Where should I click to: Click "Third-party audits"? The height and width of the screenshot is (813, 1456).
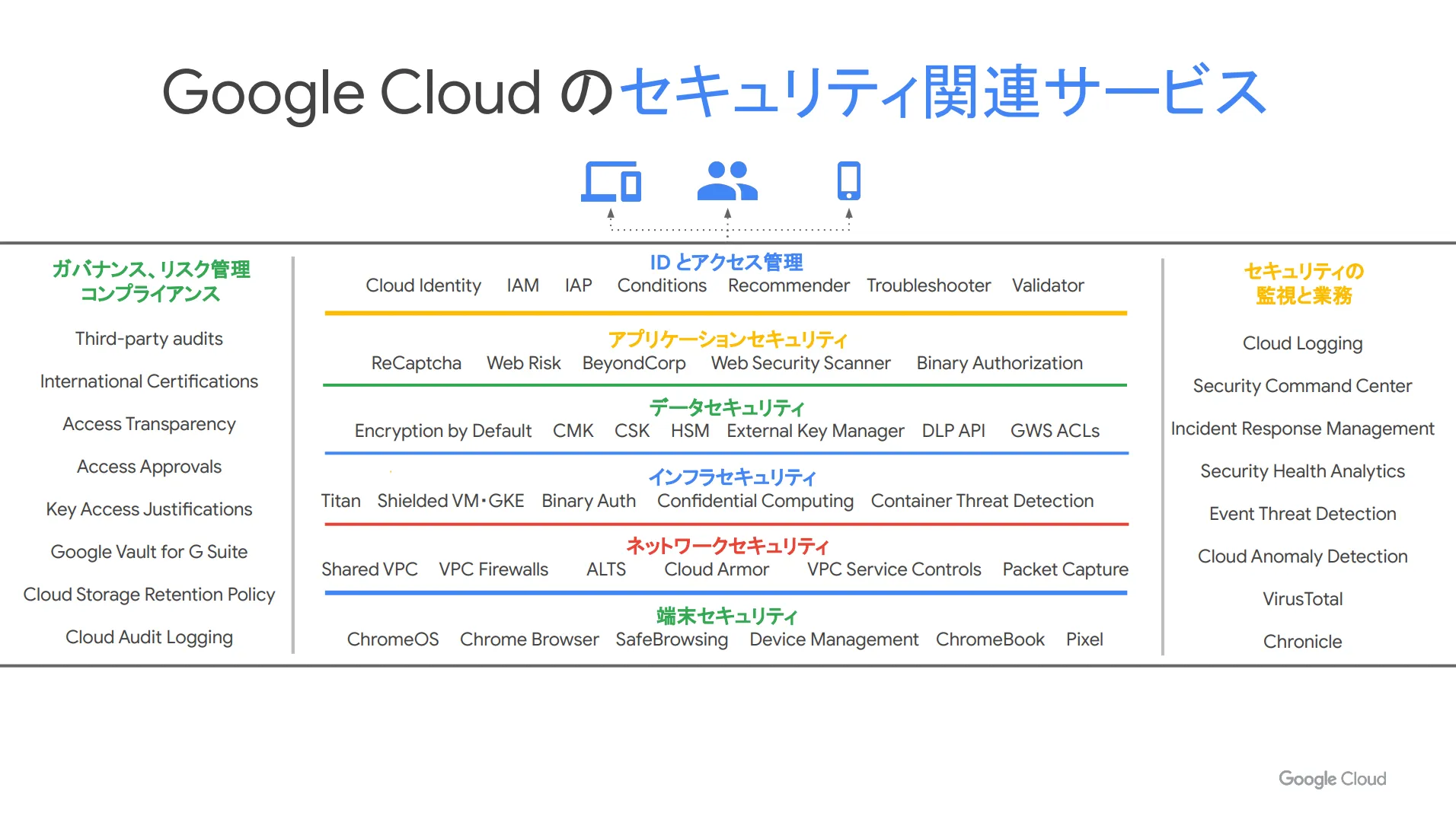(149, 340)
